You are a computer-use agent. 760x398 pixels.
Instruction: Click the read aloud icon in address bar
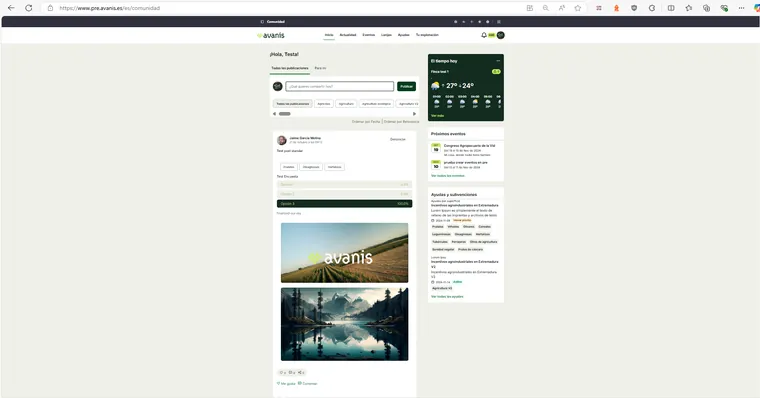coord(562,8)
